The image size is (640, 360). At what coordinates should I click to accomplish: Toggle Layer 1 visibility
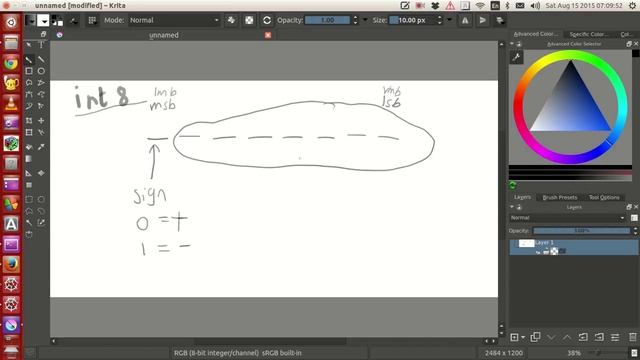pyautogui.click(x=514, y=244)
